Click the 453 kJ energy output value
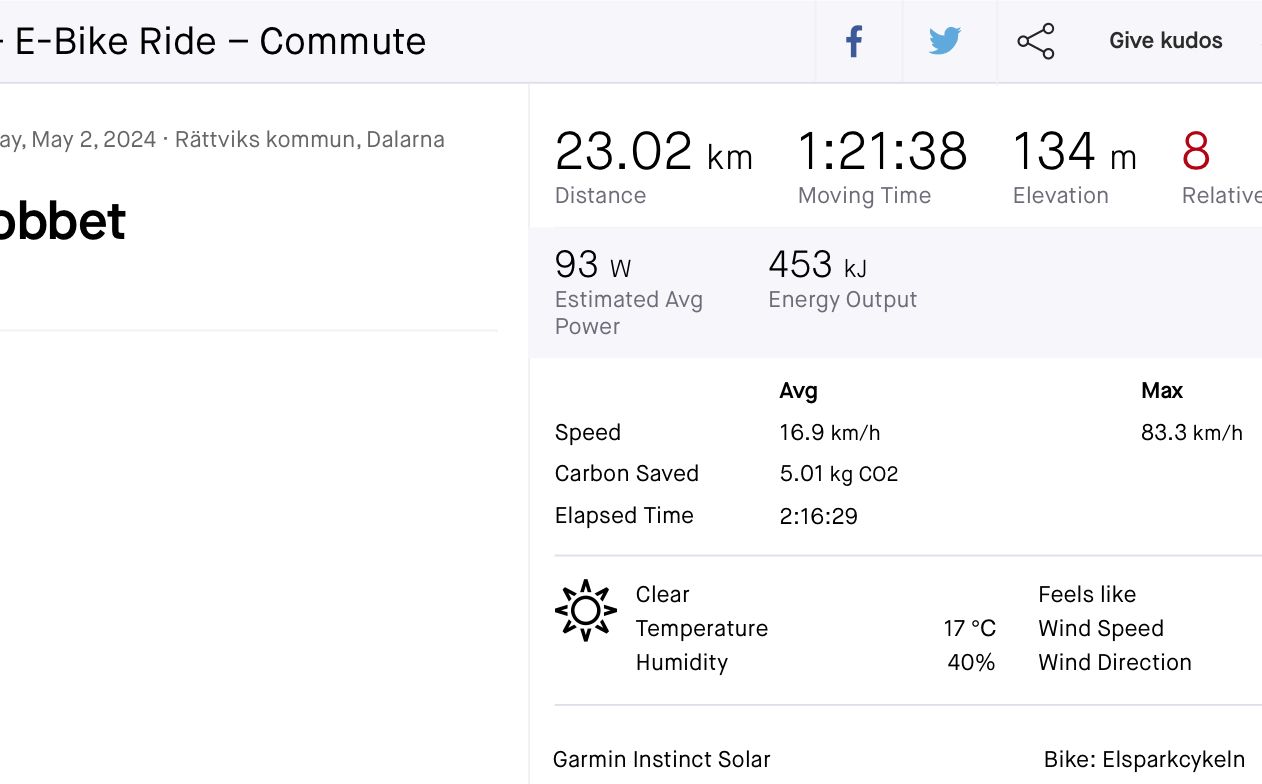 tap(817, 265)
